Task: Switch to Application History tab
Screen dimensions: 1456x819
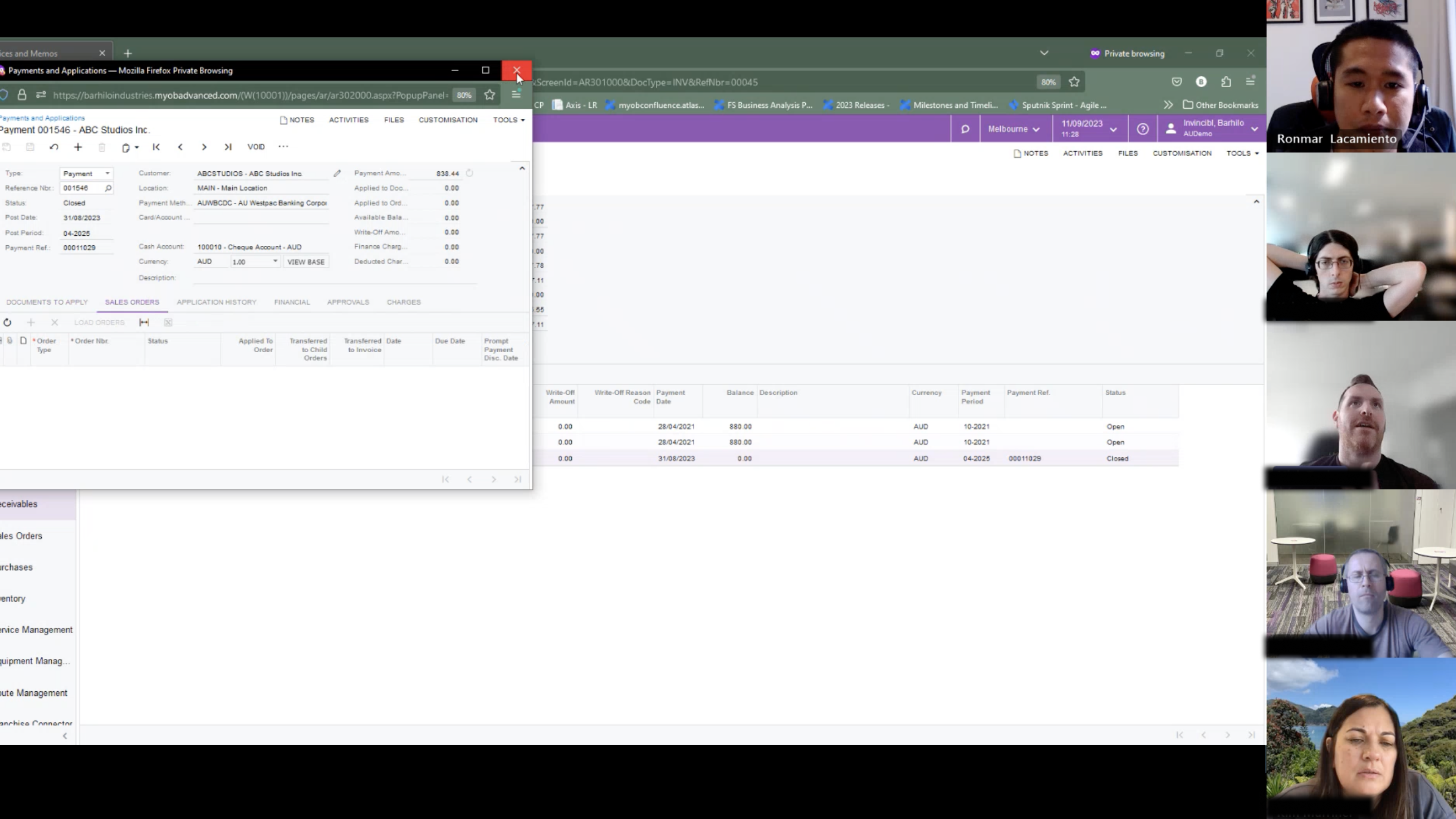Action: point(217,302)
